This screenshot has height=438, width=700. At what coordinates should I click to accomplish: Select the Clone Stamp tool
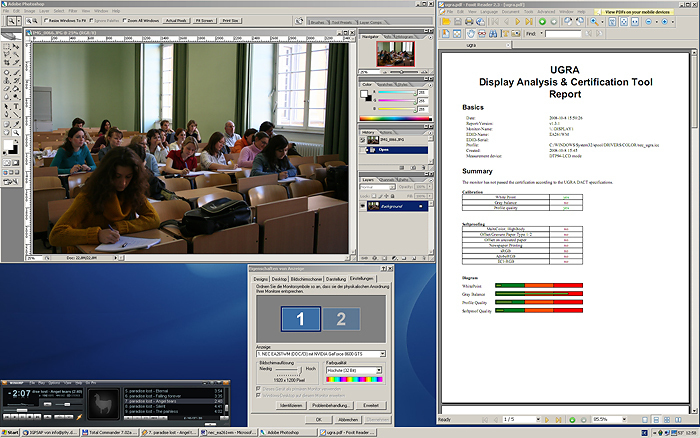6,81
